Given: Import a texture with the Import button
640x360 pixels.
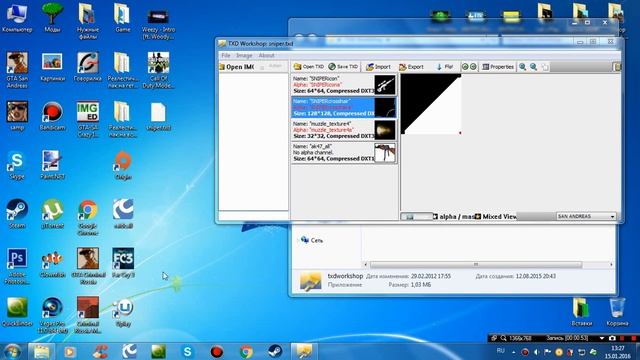Looking at the screenshot, I should [378, 67].
